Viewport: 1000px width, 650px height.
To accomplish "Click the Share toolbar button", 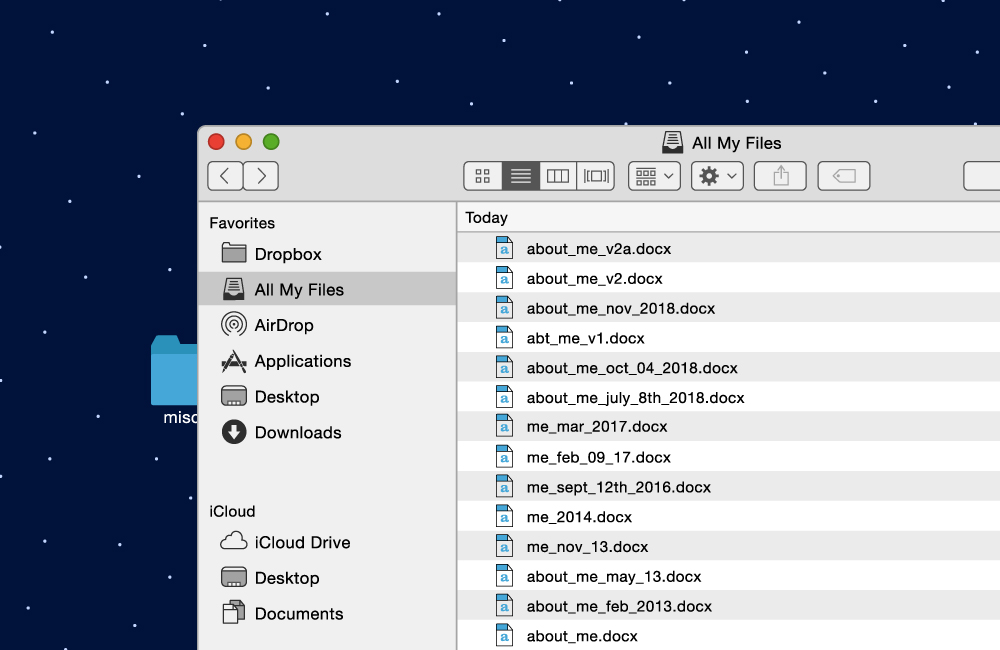I will click(x=780, y=176).
